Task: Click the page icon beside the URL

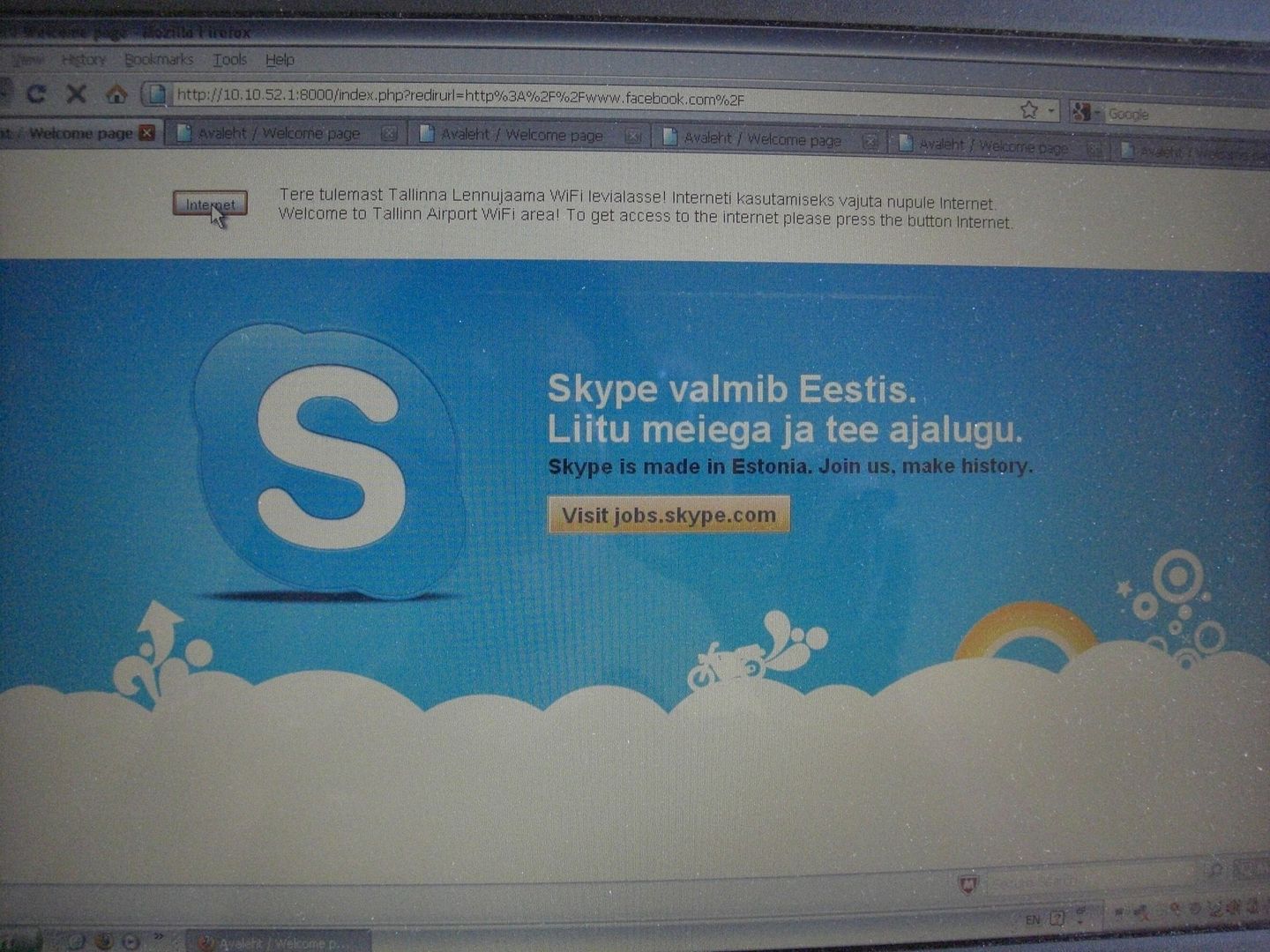Action: point(157,94)
